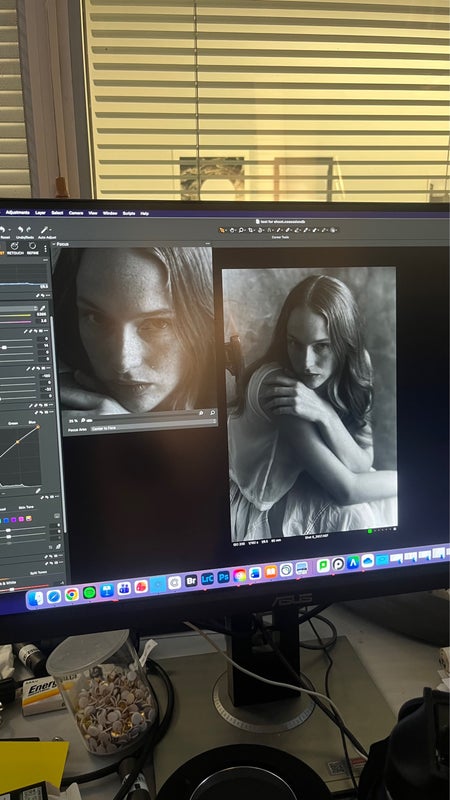Adjust the magenta Tint slider
The height and width of the screenshot is (800, 450).
pyautogui.click(x=15, y=322)
